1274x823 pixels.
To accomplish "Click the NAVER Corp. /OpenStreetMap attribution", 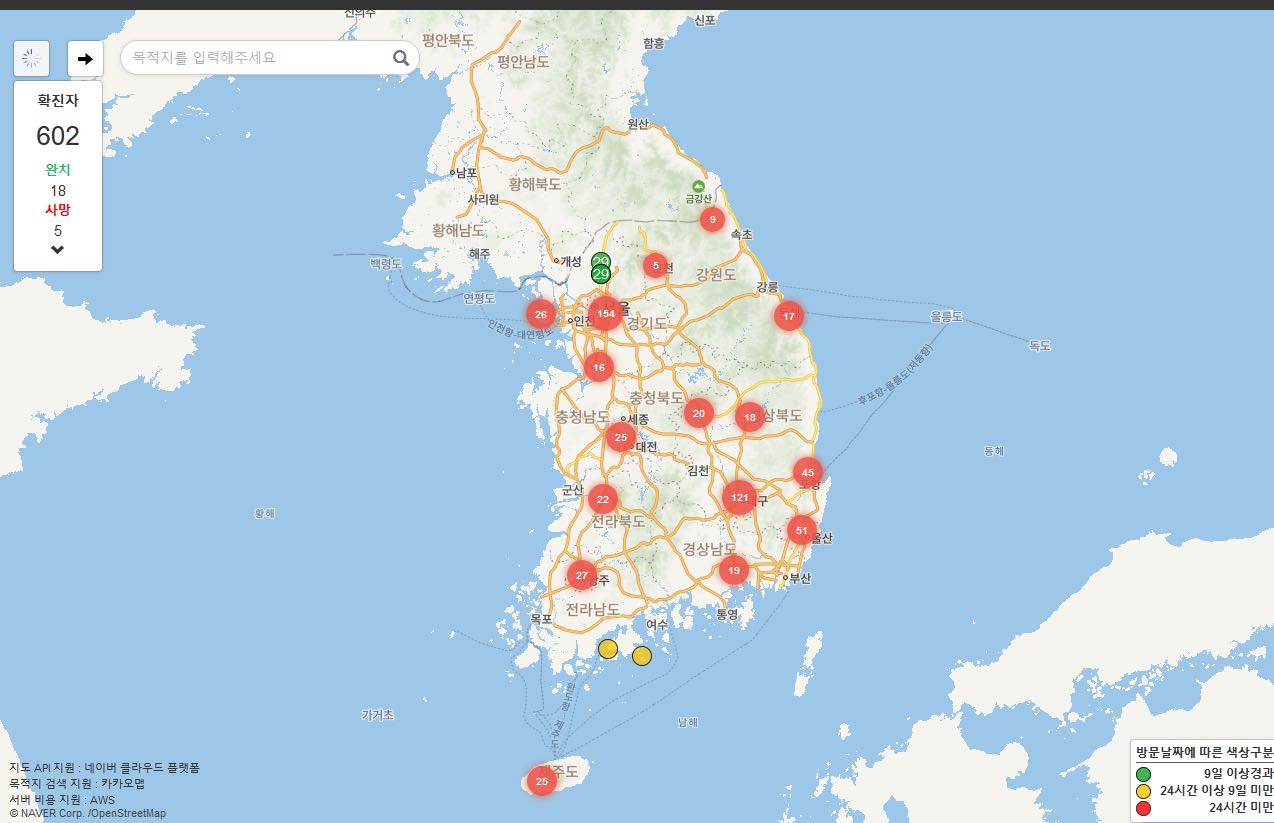I will pos(87,814).
